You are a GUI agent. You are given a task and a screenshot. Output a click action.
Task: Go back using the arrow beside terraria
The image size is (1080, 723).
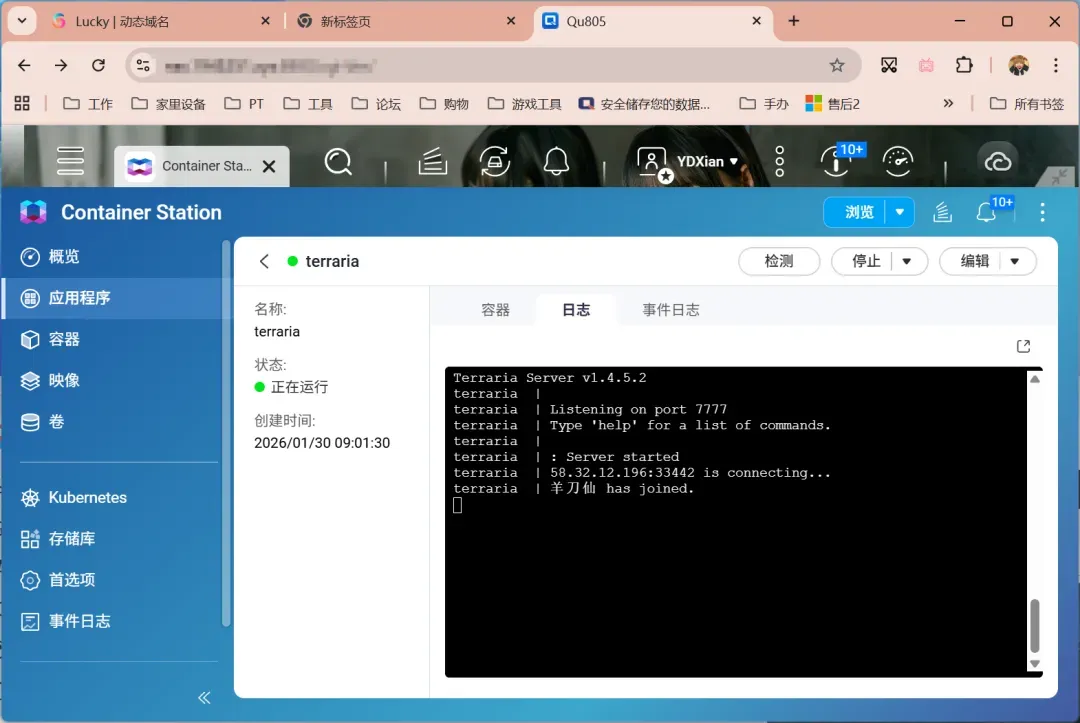264,261
